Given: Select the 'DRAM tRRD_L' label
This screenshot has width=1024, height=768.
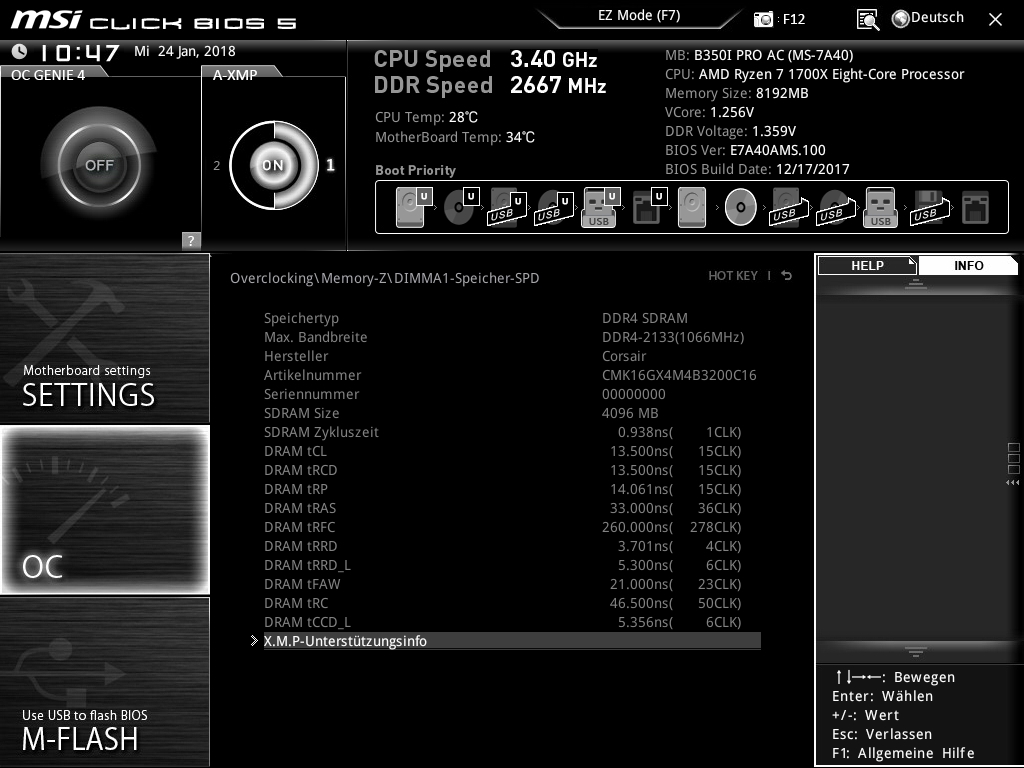Looking at the screenshot, I should [307, 565].
